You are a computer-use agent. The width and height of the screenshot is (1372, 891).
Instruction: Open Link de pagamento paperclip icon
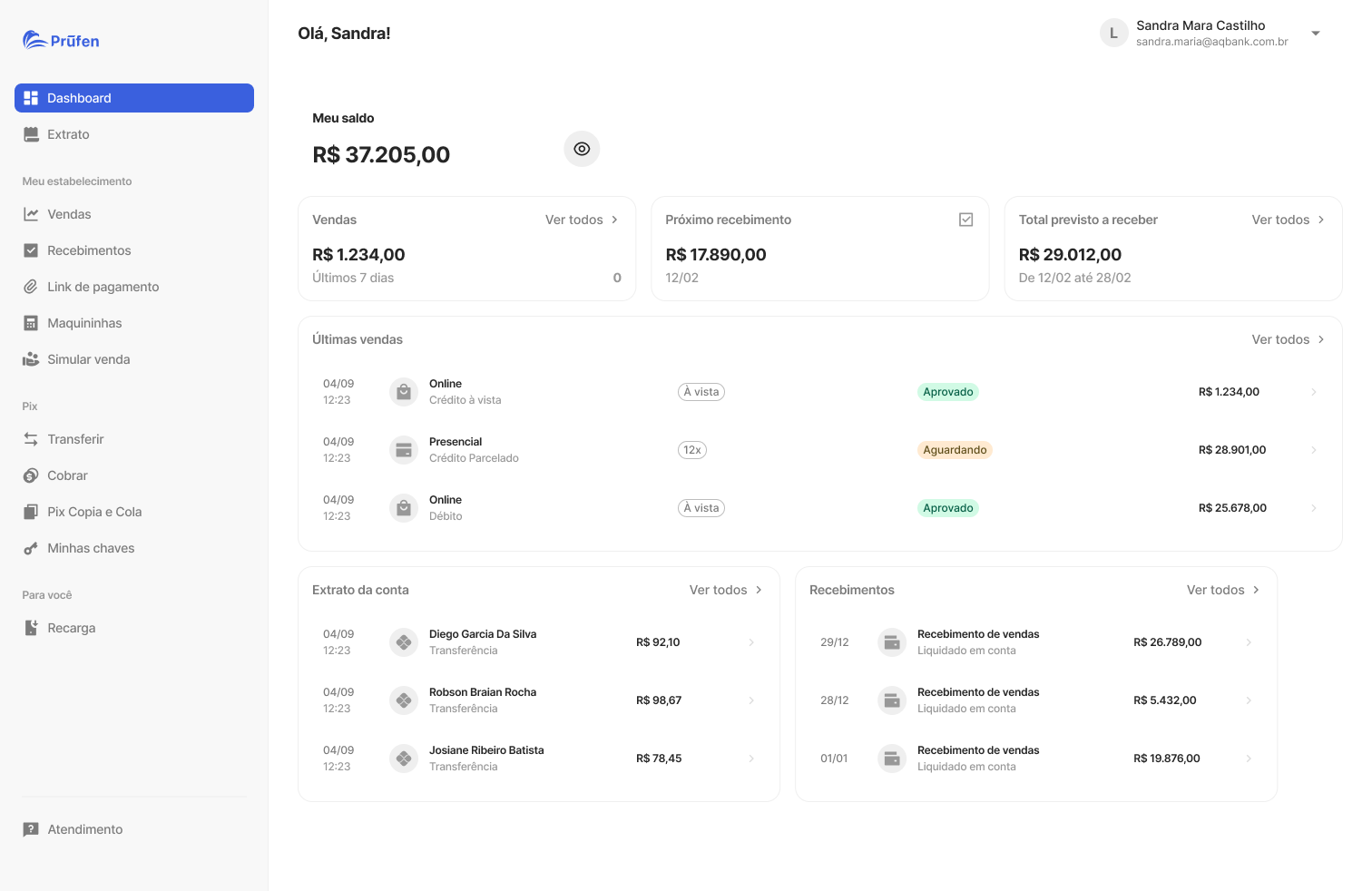(x=31, y=287)
